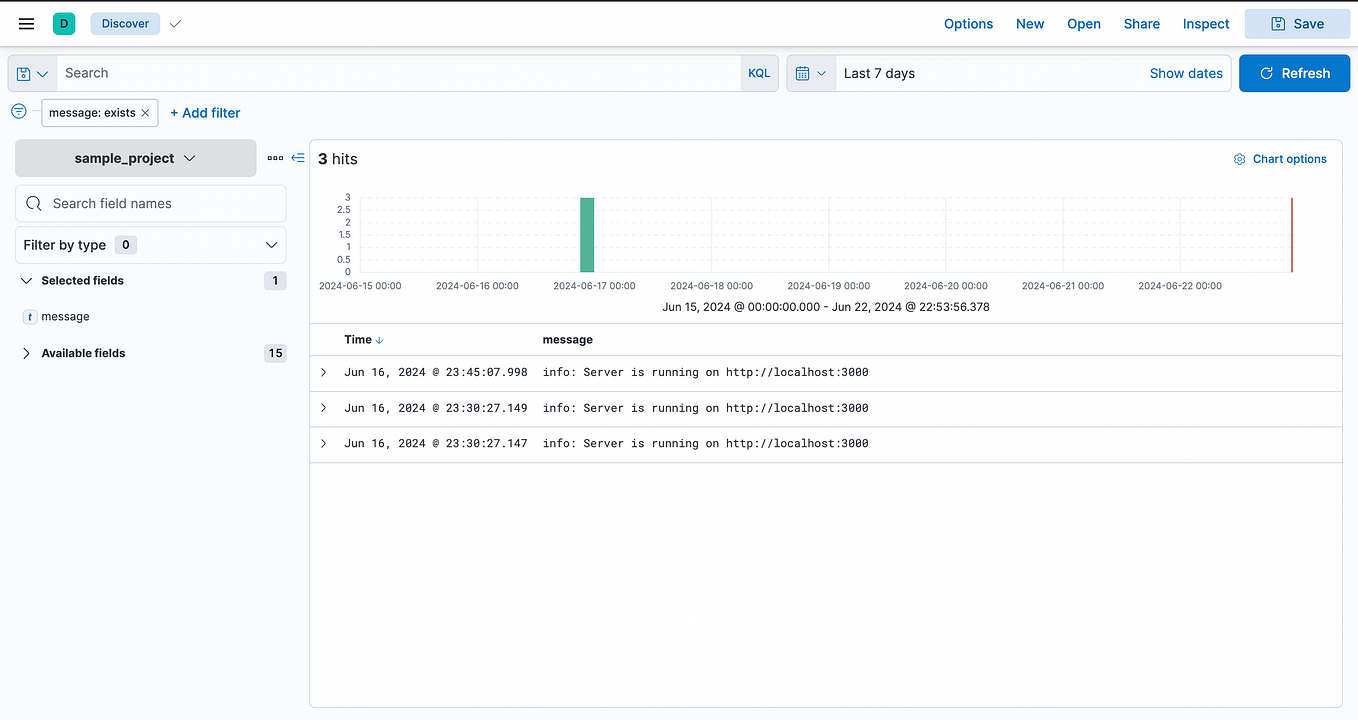
Task: Remove the message: exists filter
Action: tap(146, 113)
